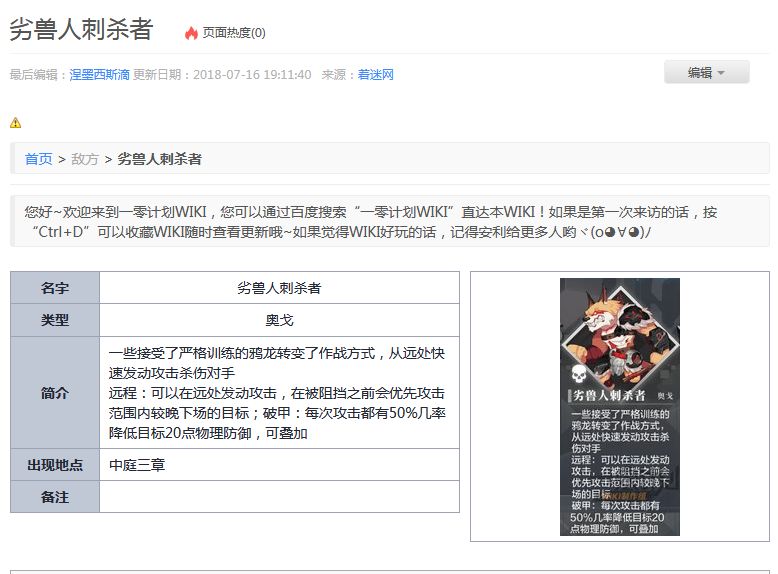
Task: Click the location value 中庭三章
Action: pyautogui.click(x=137, y=465)
